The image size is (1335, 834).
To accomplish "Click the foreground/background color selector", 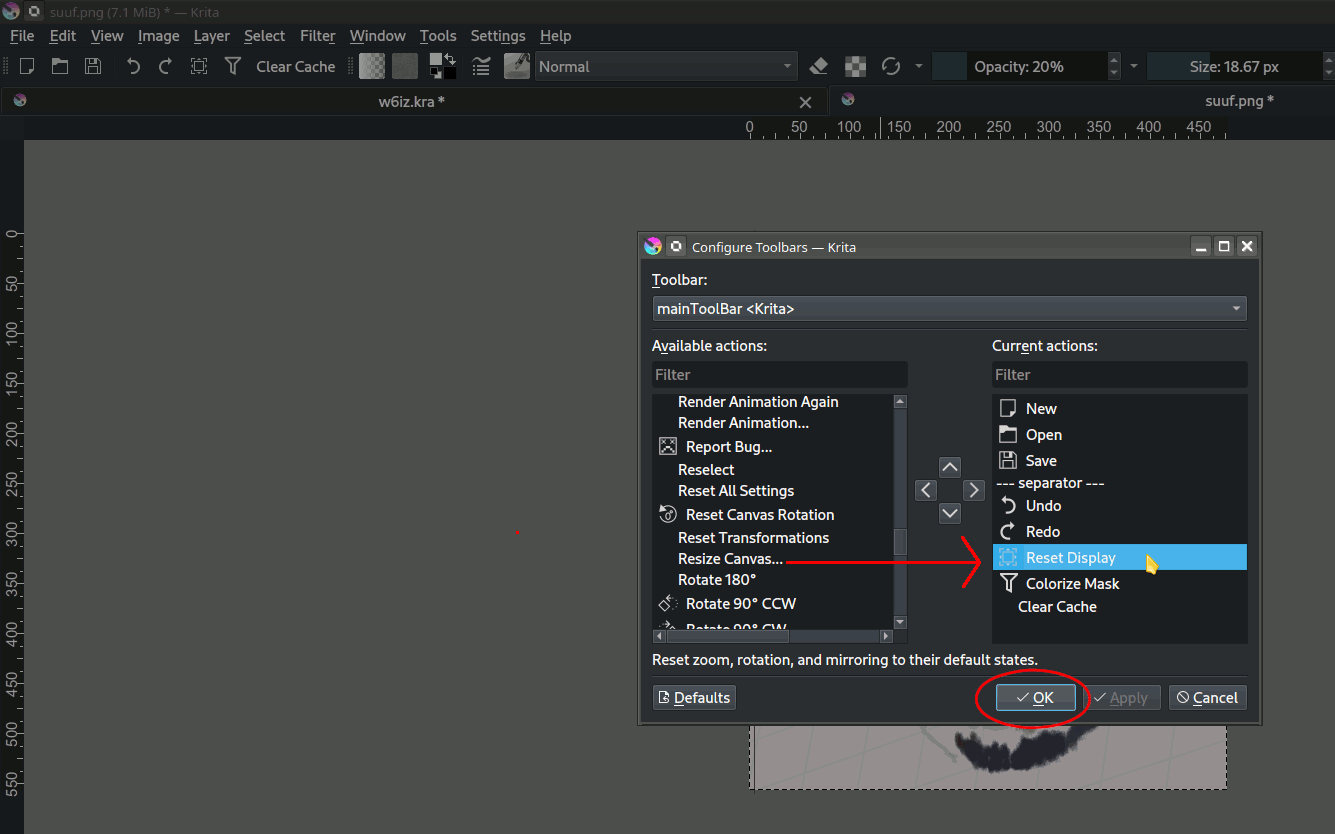I will point(443,66).
